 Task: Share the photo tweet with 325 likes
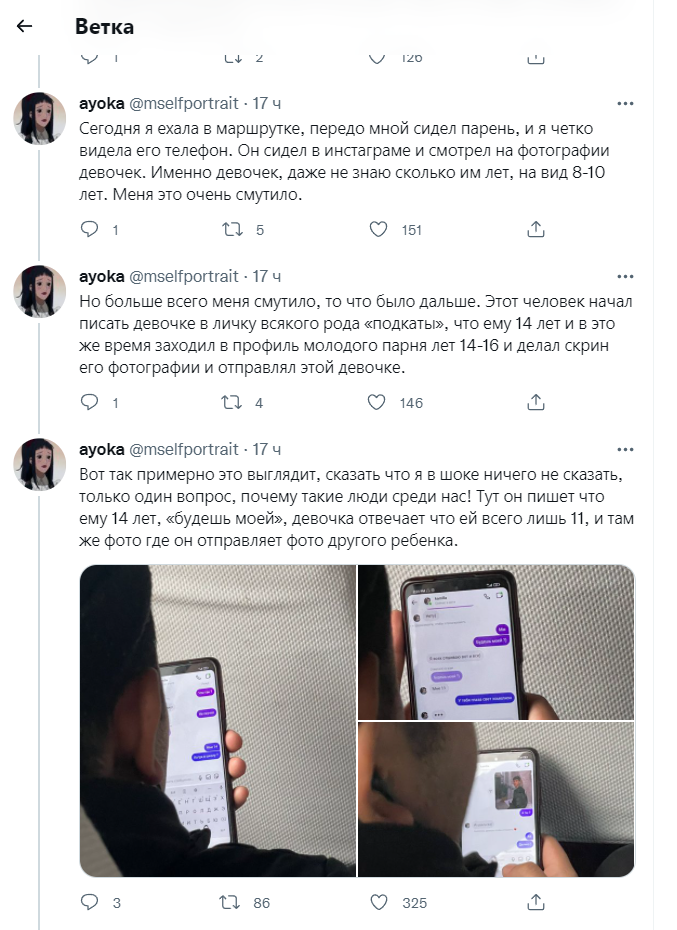[536, 902]
